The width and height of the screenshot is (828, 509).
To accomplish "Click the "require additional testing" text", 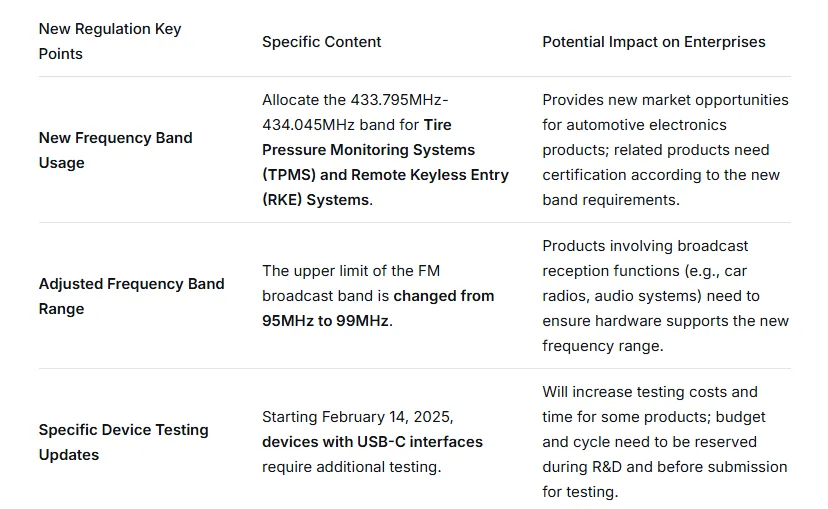I will tap(350, 467).
